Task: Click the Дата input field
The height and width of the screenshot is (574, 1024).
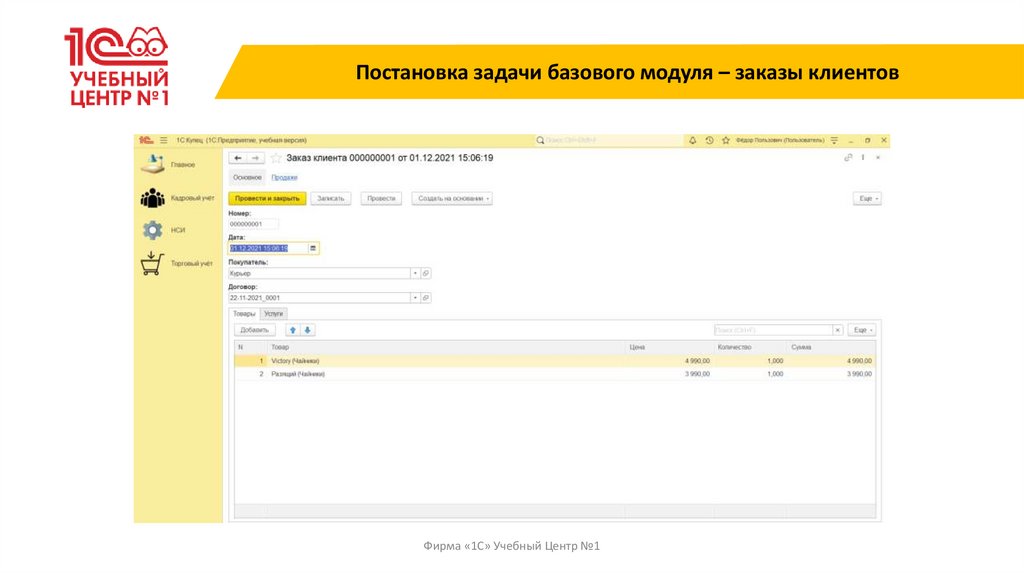Action: (268, 248)
